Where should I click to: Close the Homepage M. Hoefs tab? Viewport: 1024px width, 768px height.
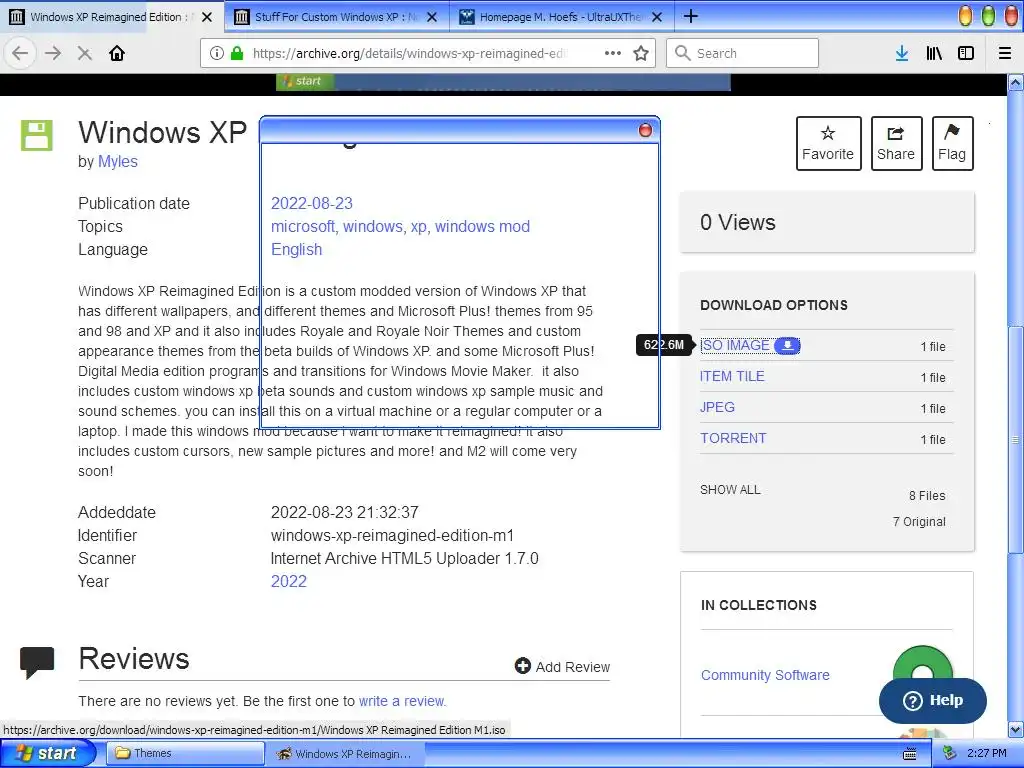(x=657, y=17)
